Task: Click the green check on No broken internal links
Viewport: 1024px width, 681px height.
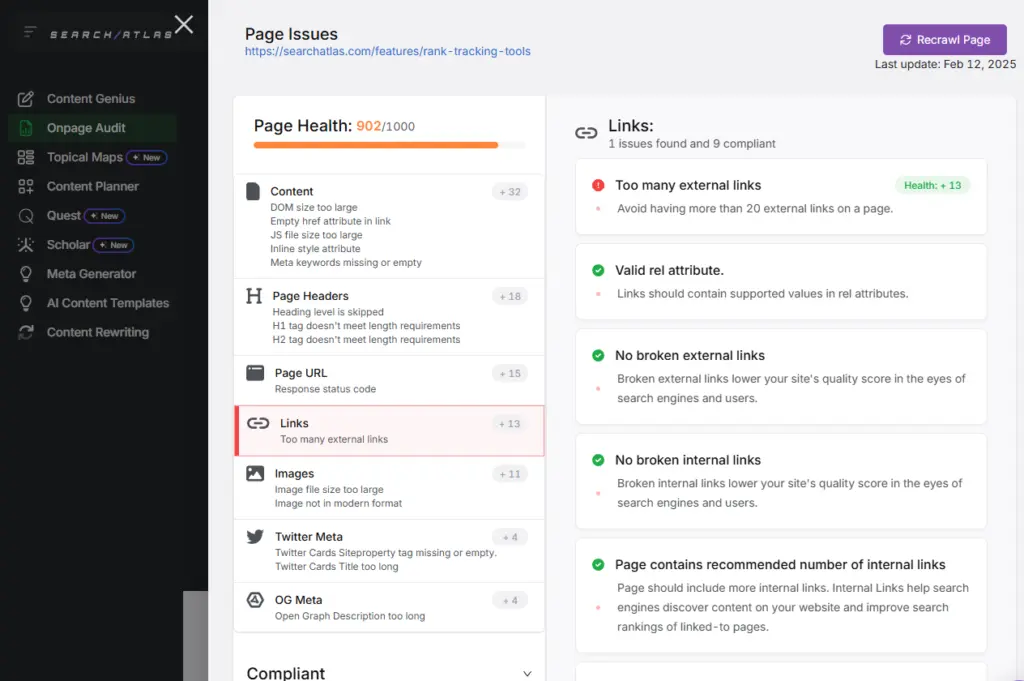Action: pyautogui.click(x=598, y=460)
